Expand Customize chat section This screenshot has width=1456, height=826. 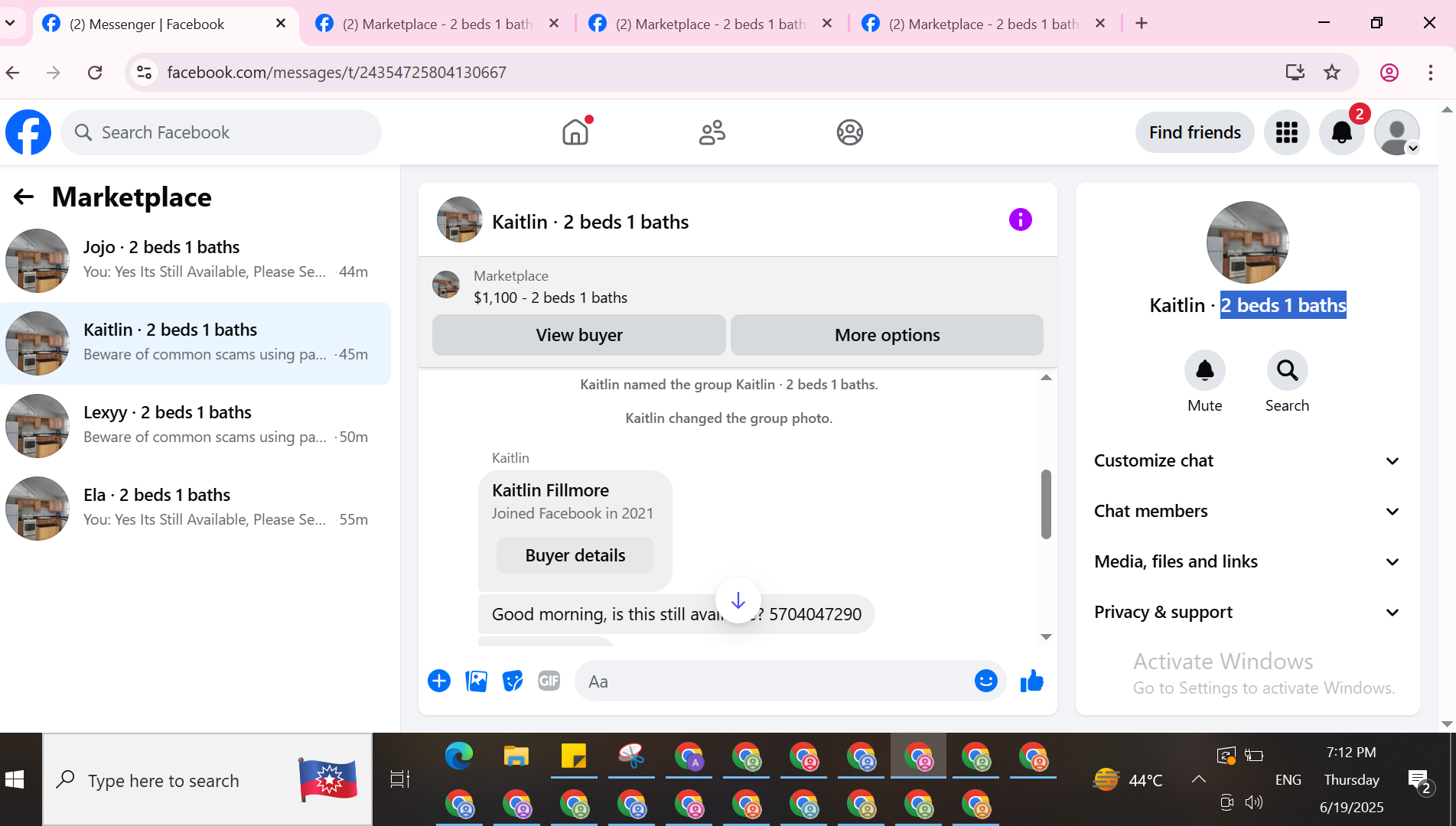click(x=1247, y=460)
